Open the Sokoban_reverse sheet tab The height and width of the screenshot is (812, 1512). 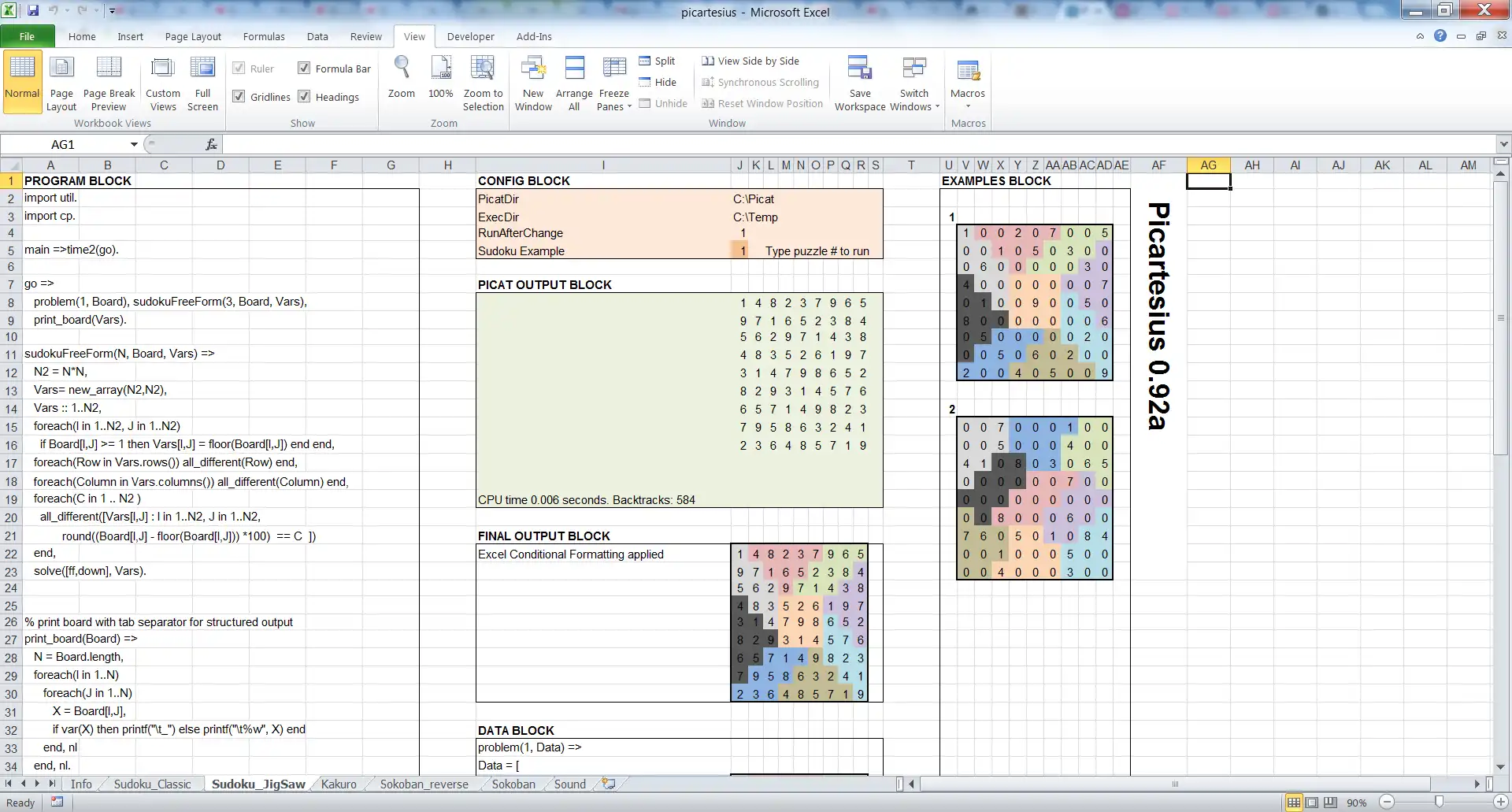424,784
